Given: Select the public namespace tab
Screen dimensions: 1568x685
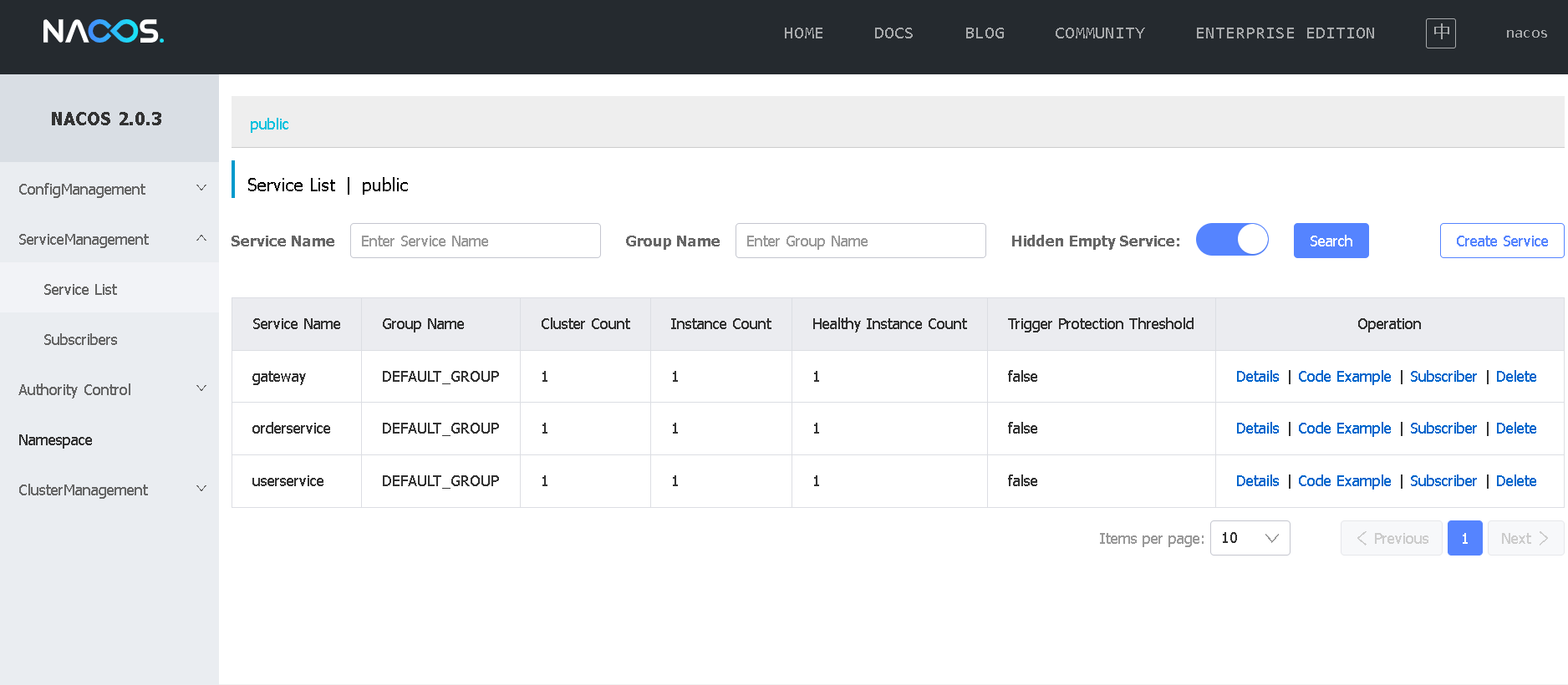Looking at the screenshot, I should 269,124.
